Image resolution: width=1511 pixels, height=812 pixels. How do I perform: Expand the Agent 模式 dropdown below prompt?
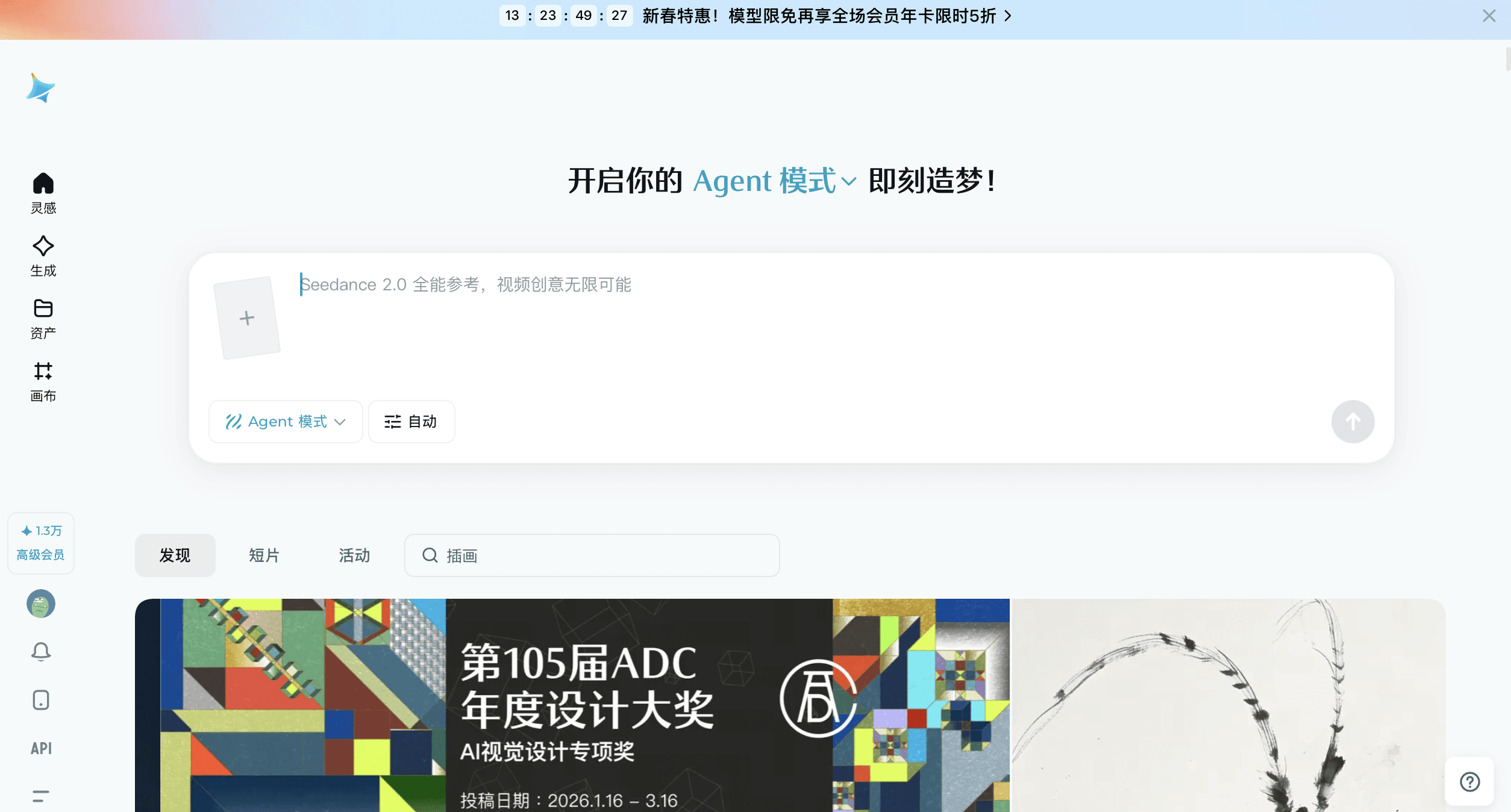286,422
